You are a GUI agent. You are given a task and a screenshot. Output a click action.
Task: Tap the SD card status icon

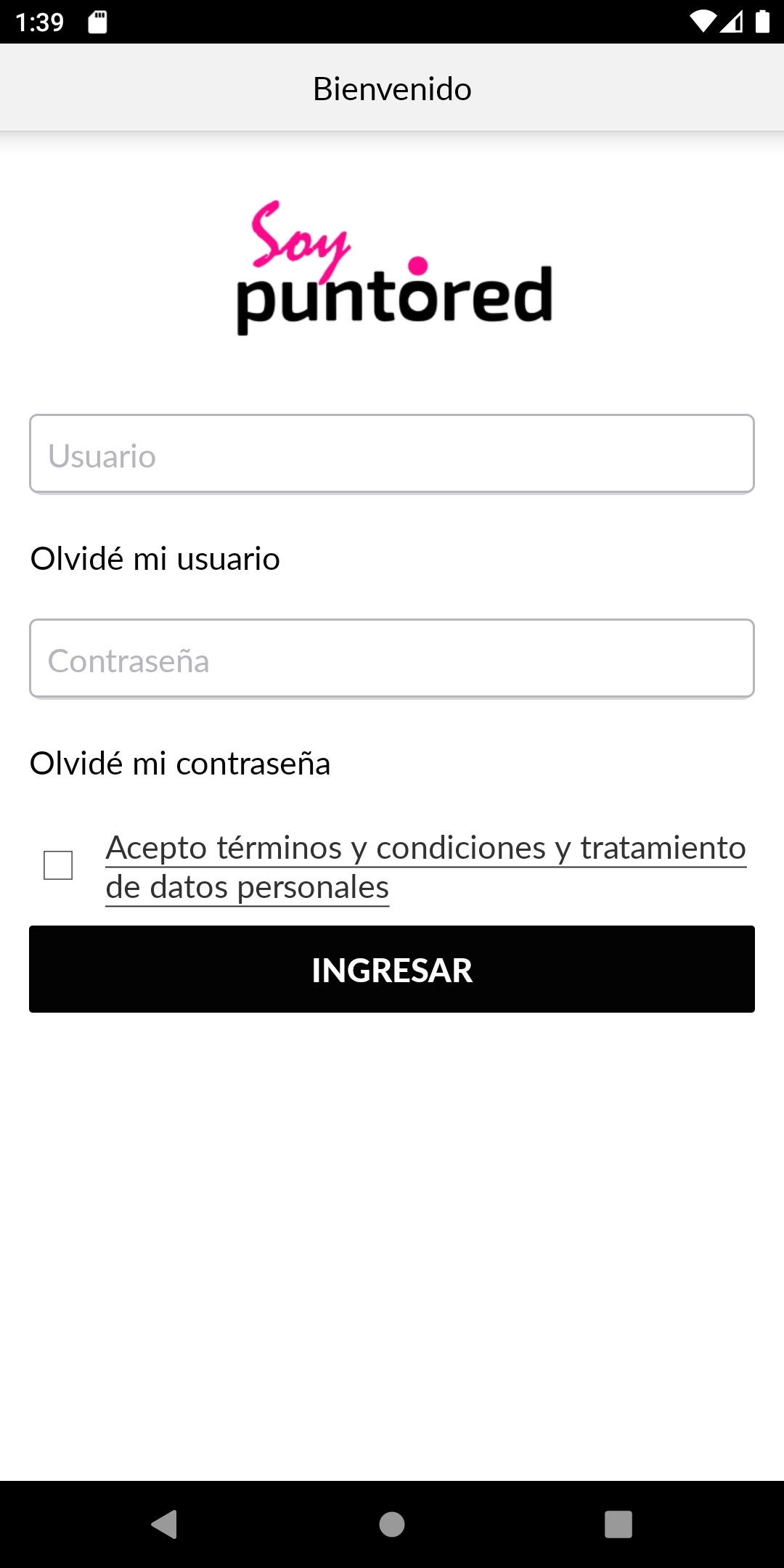(x=97, y=23)
